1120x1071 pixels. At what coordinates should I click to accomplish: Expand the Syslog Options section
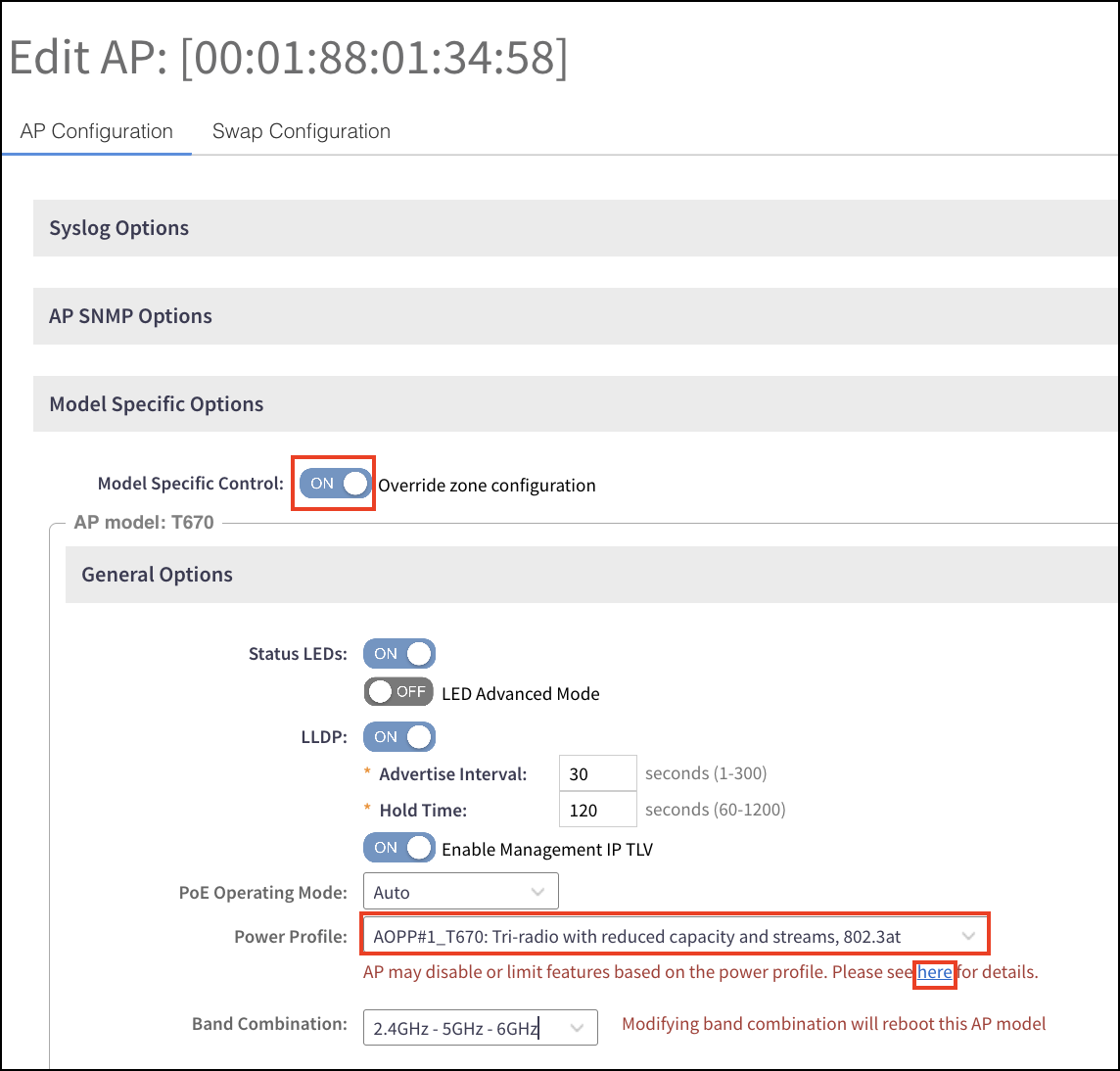click(x=575, y=228)
